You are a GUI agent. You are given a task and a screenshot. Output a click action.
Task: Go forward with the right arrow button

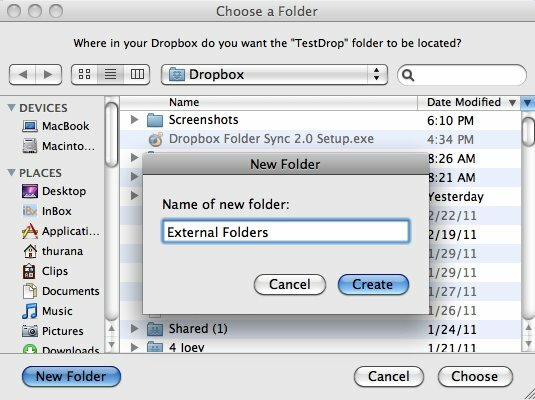click(x=48, y=74)
